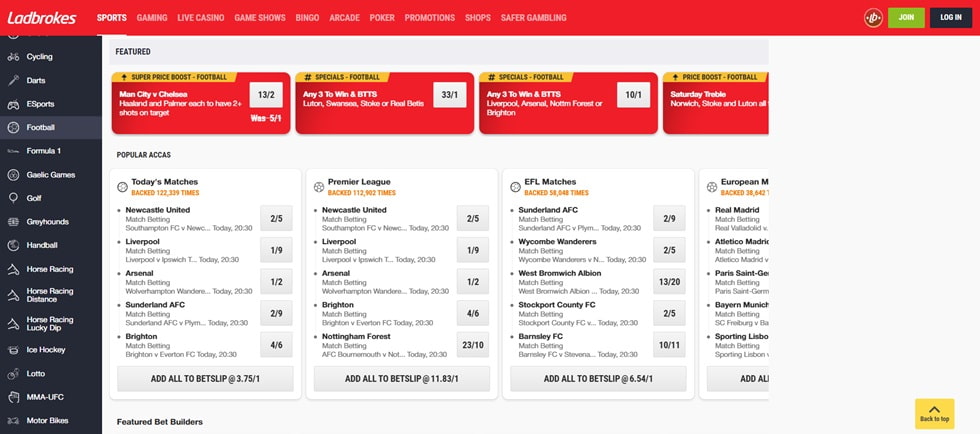
Task: Pick Arsenal 1/2 in Today's Matches
Action: click(x=276, y=281)
